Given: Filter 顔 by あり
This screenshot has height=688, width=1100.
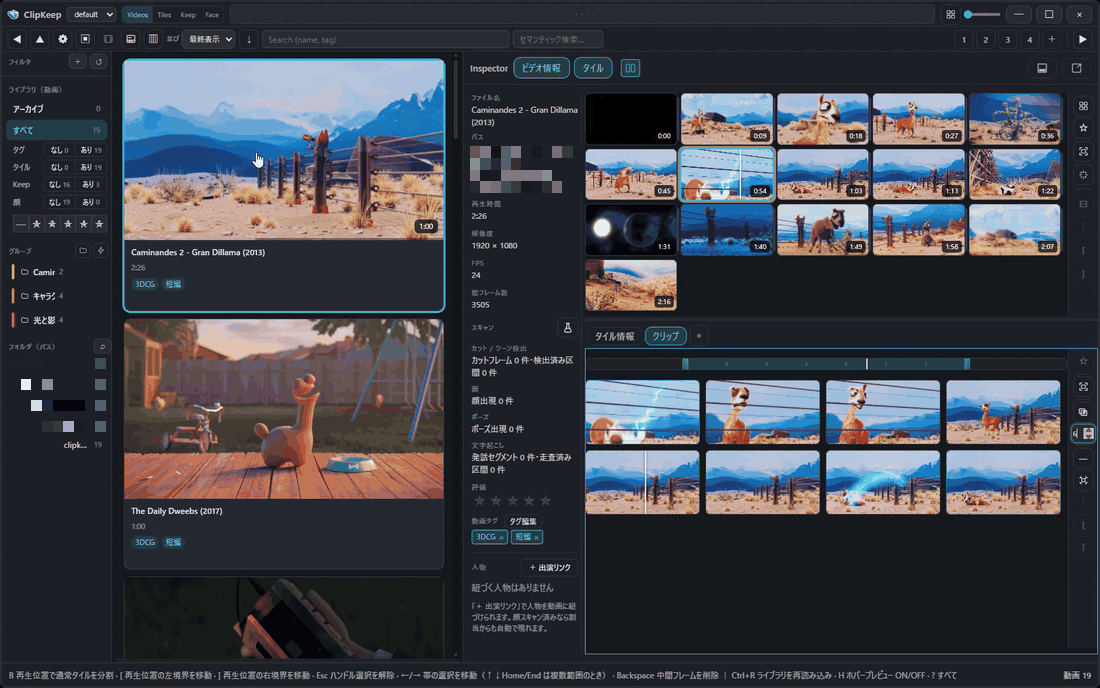Looking at the screenshot, I should coord(90,202).
